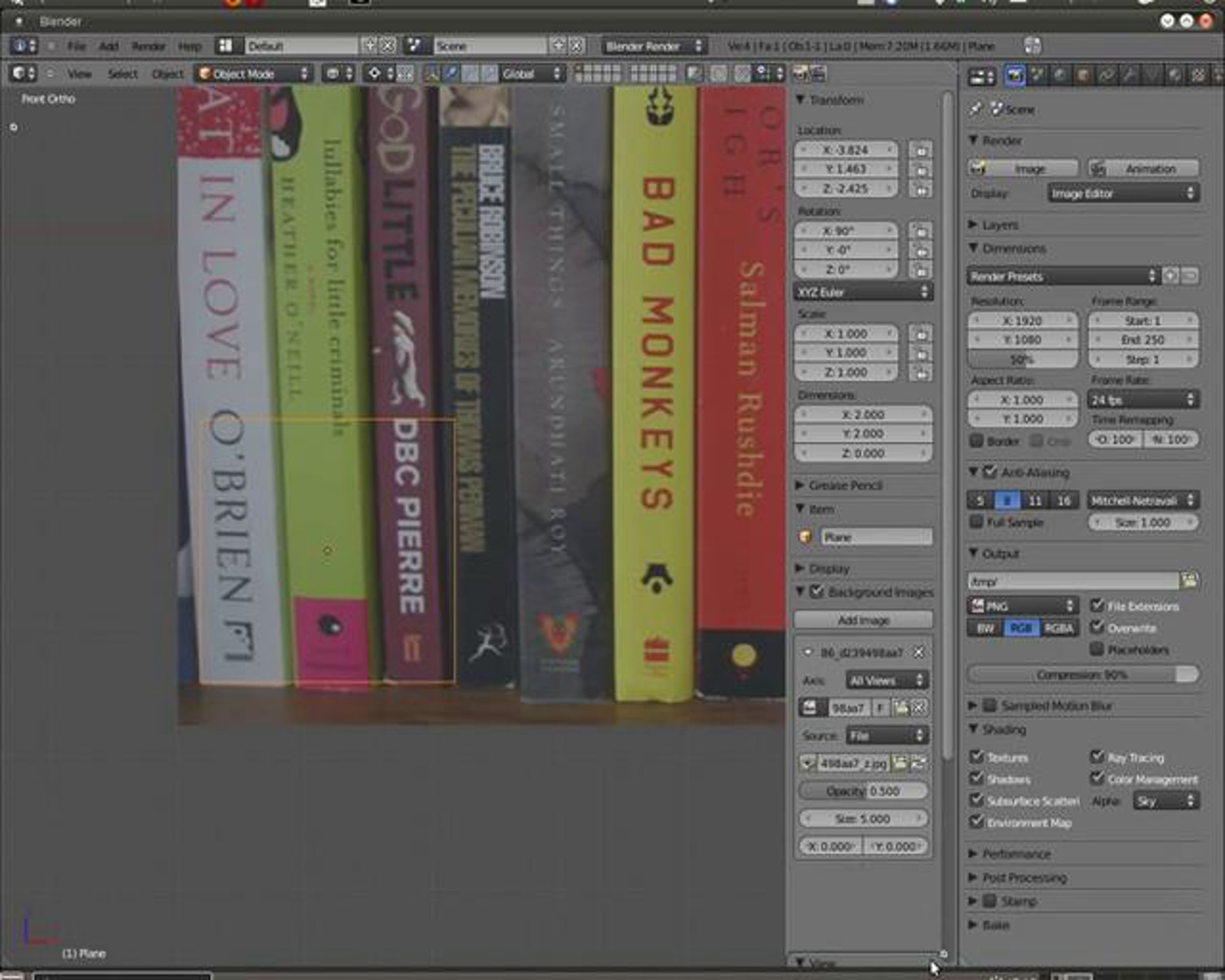1225x980 pixels.
Task: Click the Plane item name field
Action: pos(875,537)
